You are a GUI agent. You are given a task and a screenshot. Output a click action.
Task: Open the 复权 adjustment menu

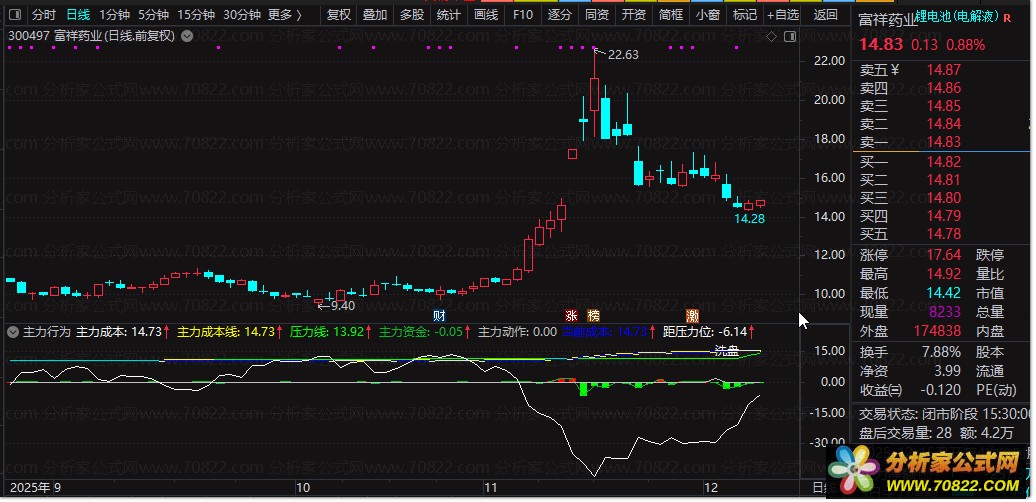coord(339,15)
